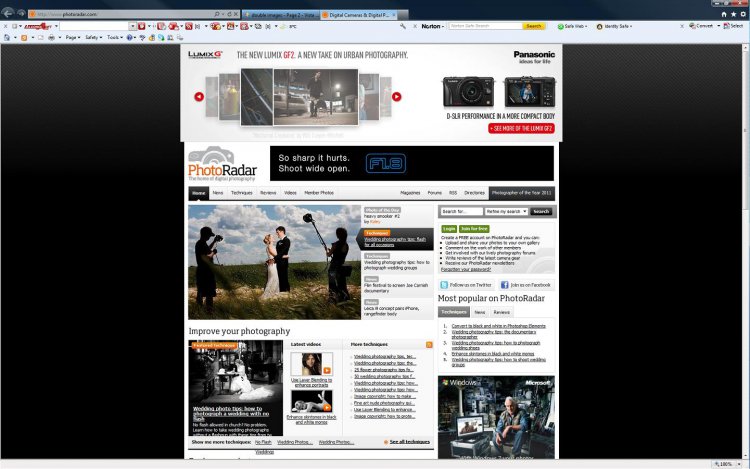Click the browser Back arrow button
750x469 pixels.
8,13
